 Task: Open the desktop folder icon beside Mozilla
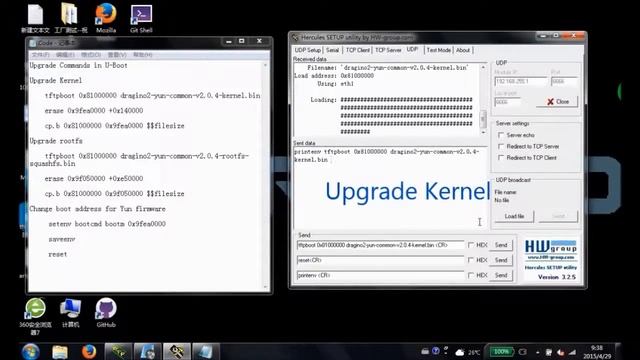coord(71,18)
